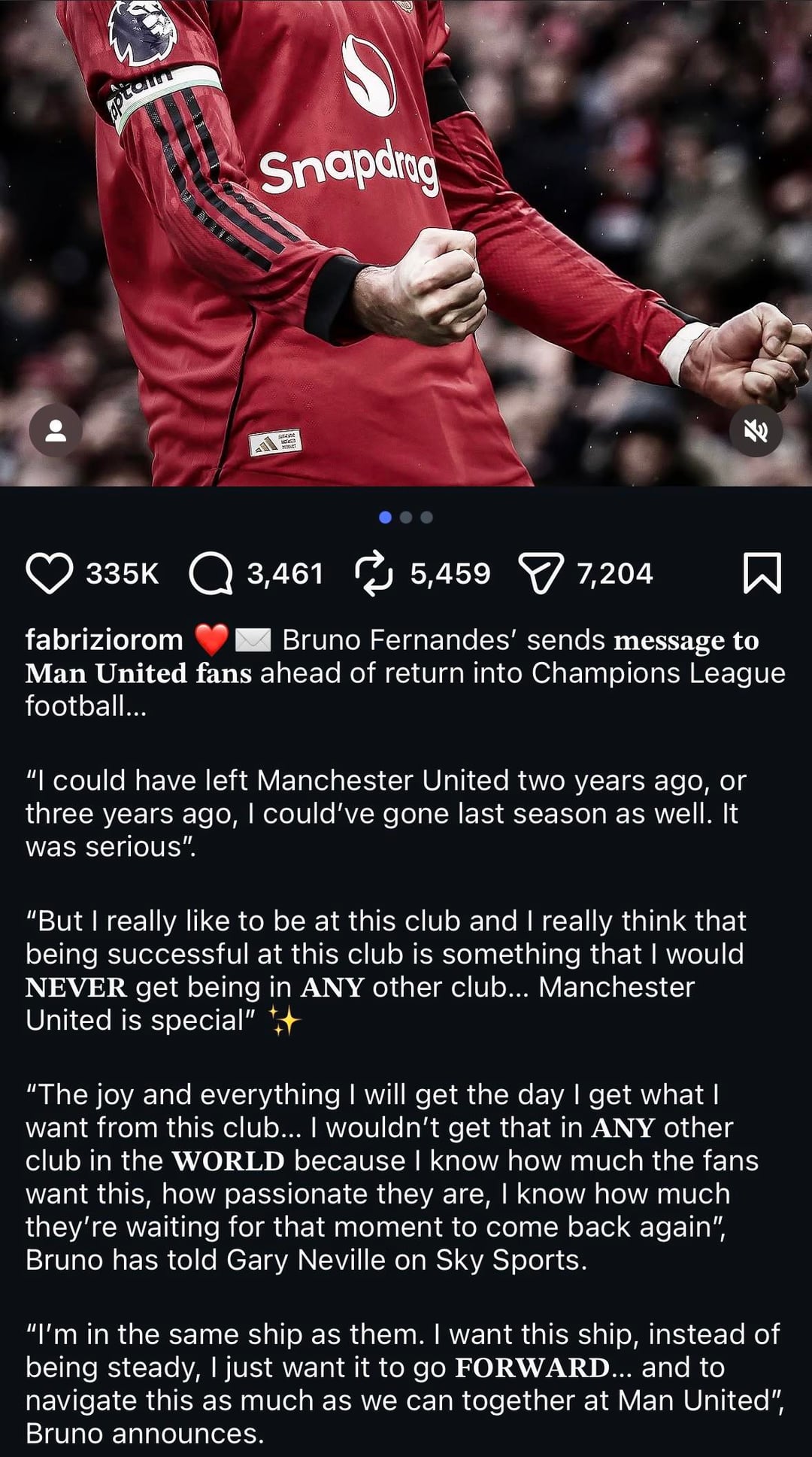Open the fabriziorom profile link
The height and width of the screenshot is (1457, 812).
104,640
